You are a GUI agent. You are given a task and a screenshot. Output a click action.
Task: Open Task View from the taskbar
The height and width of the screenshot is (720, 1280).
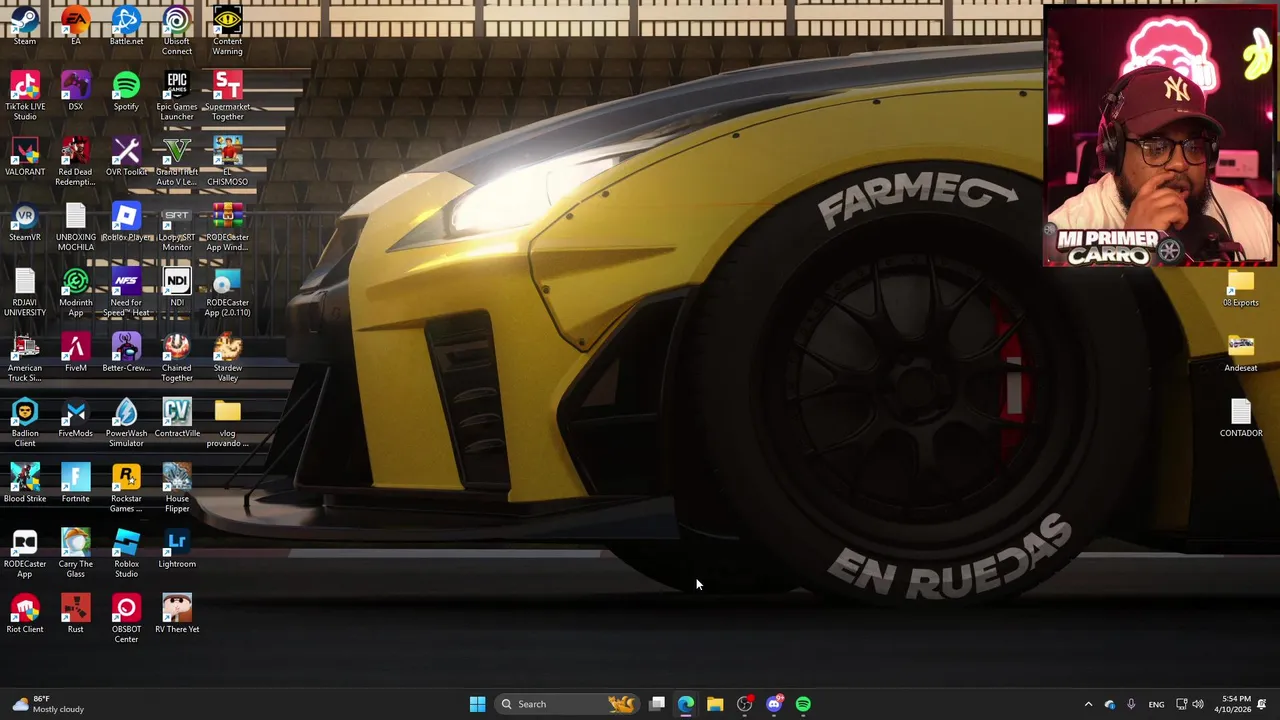coord(657,704)
